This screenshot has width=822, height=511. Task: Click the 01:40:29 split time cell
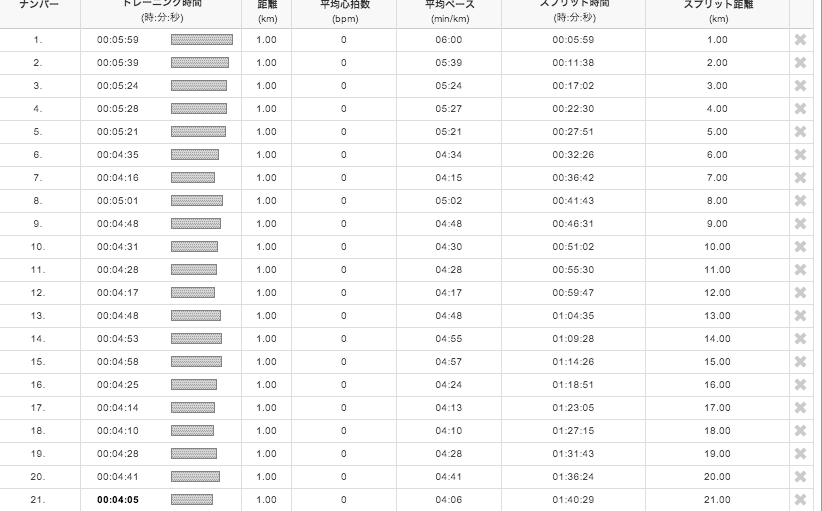573,500
